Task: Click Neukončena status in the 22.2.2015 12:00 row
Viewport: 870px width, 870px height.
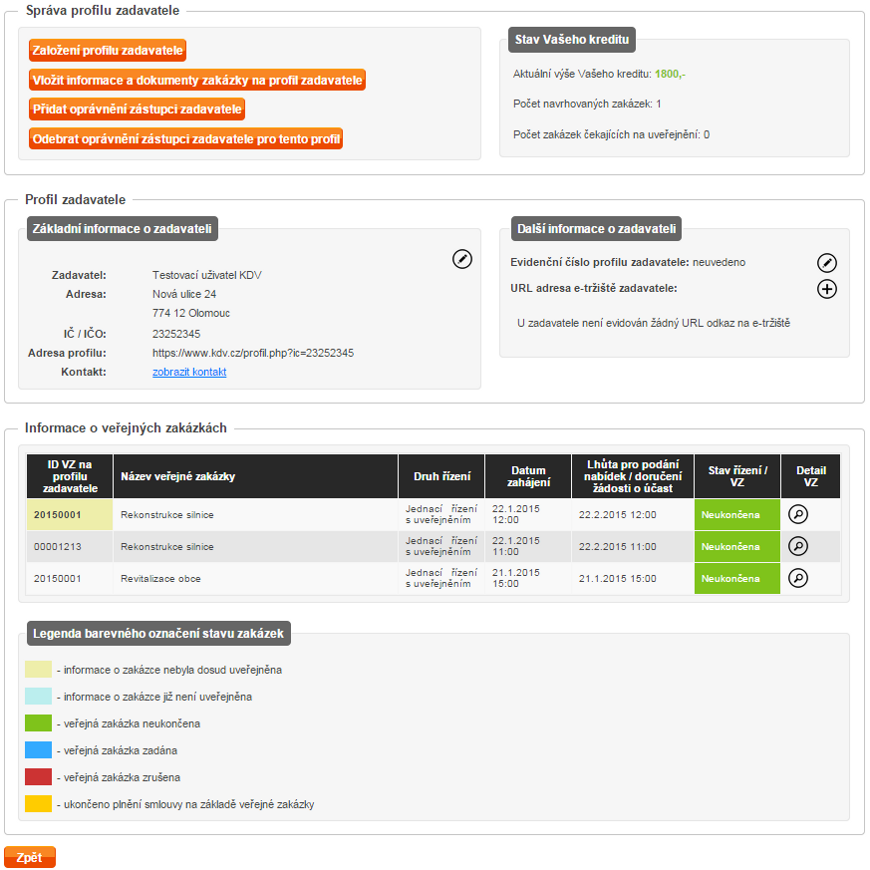Action: pyautogui.click(x=737, y=514)
